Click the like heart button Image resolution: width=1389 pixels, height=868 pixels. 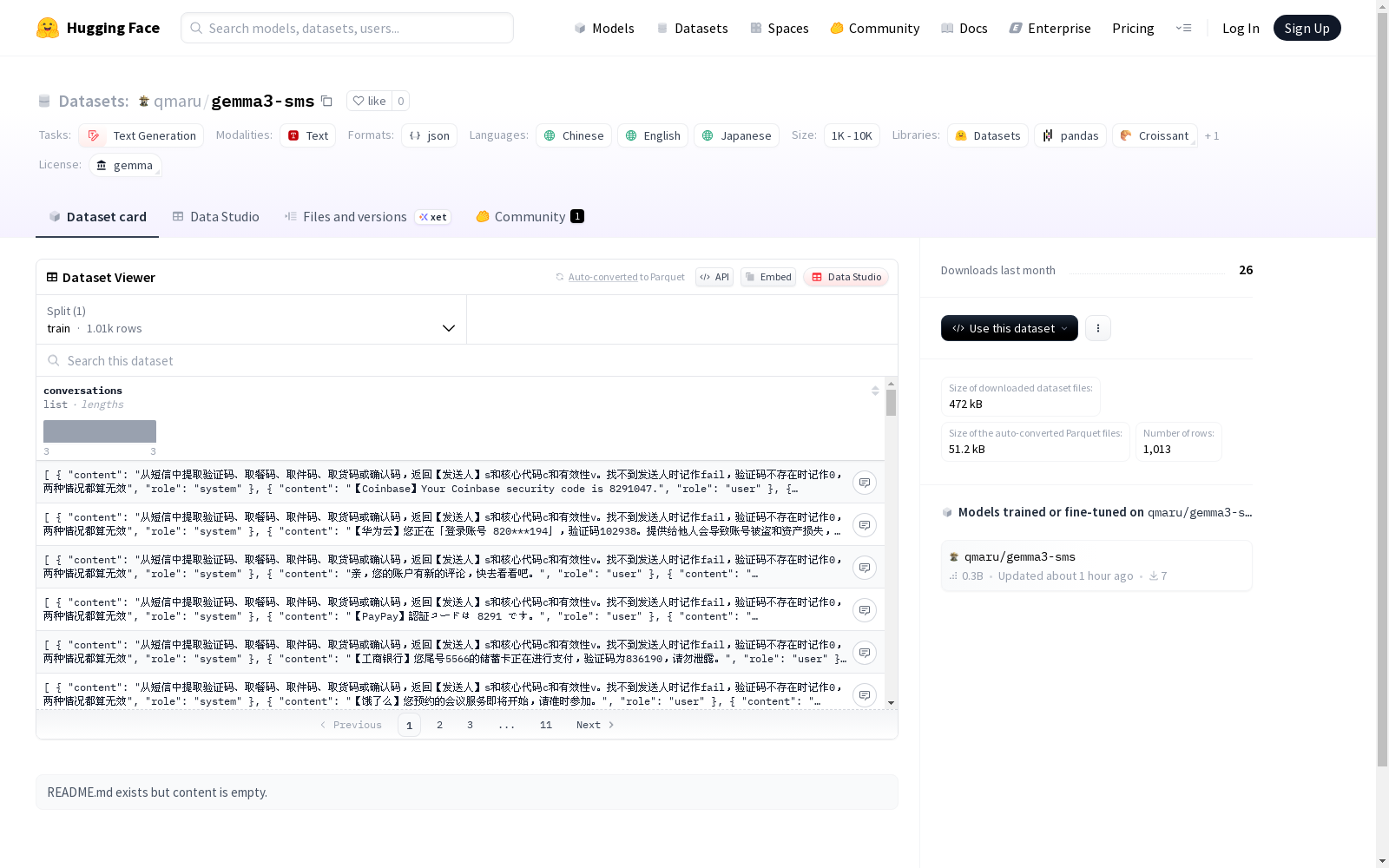click(x=369, y=101)
